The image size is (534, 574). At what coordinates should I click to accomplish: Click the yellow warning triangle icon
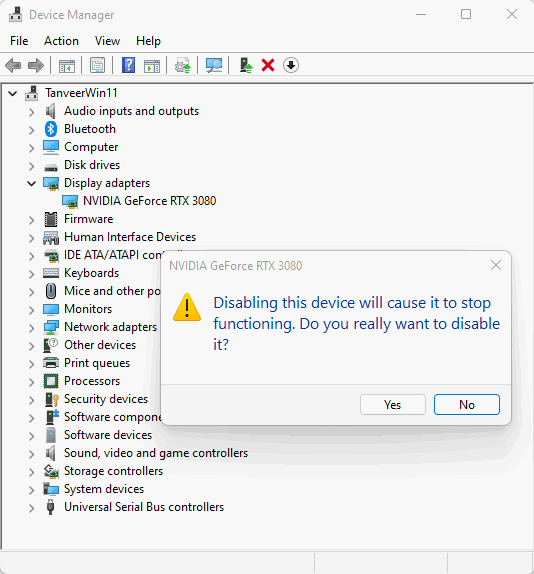(x=187, y=307)
